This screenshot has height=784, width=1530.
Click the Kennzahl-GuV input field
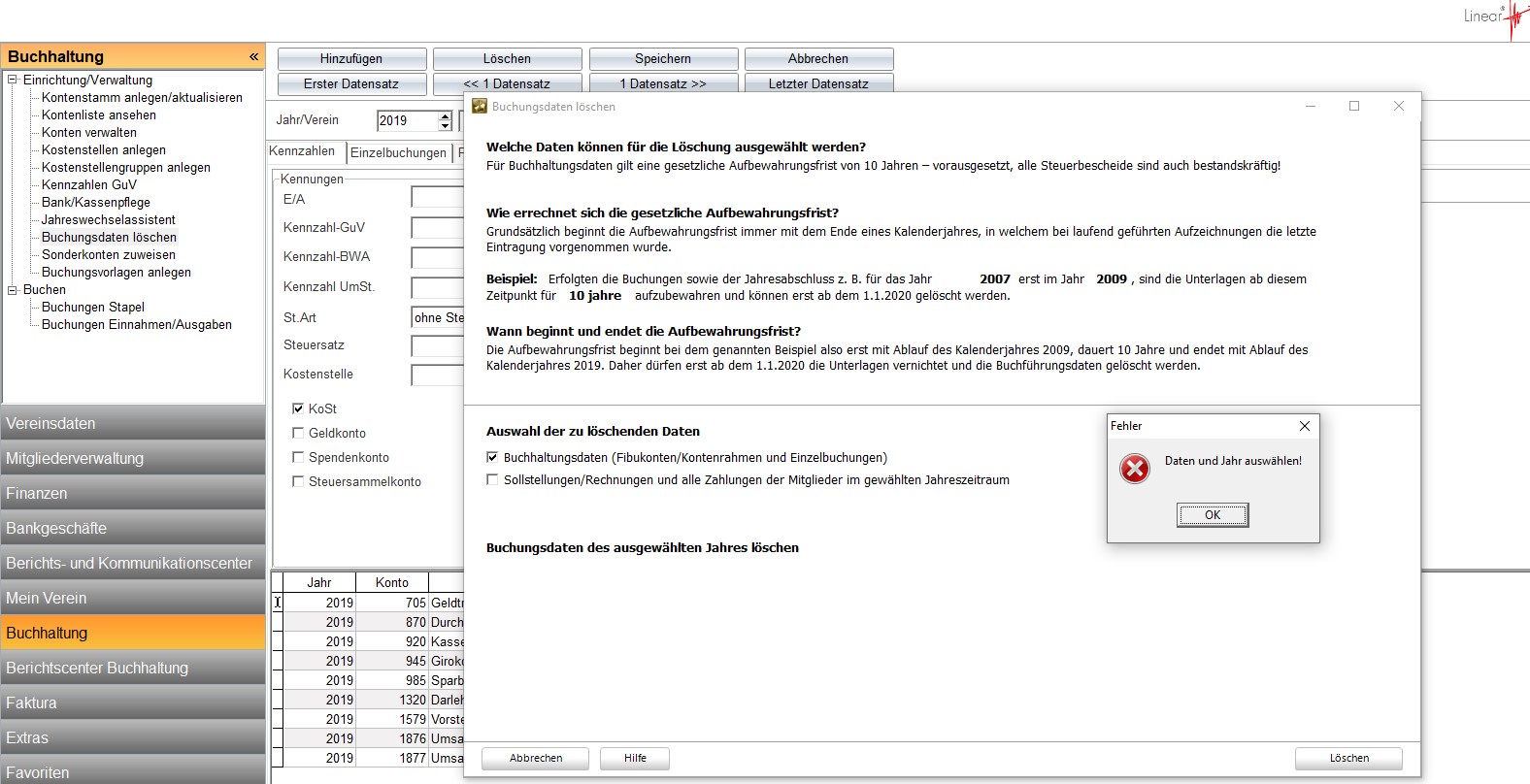438,227
